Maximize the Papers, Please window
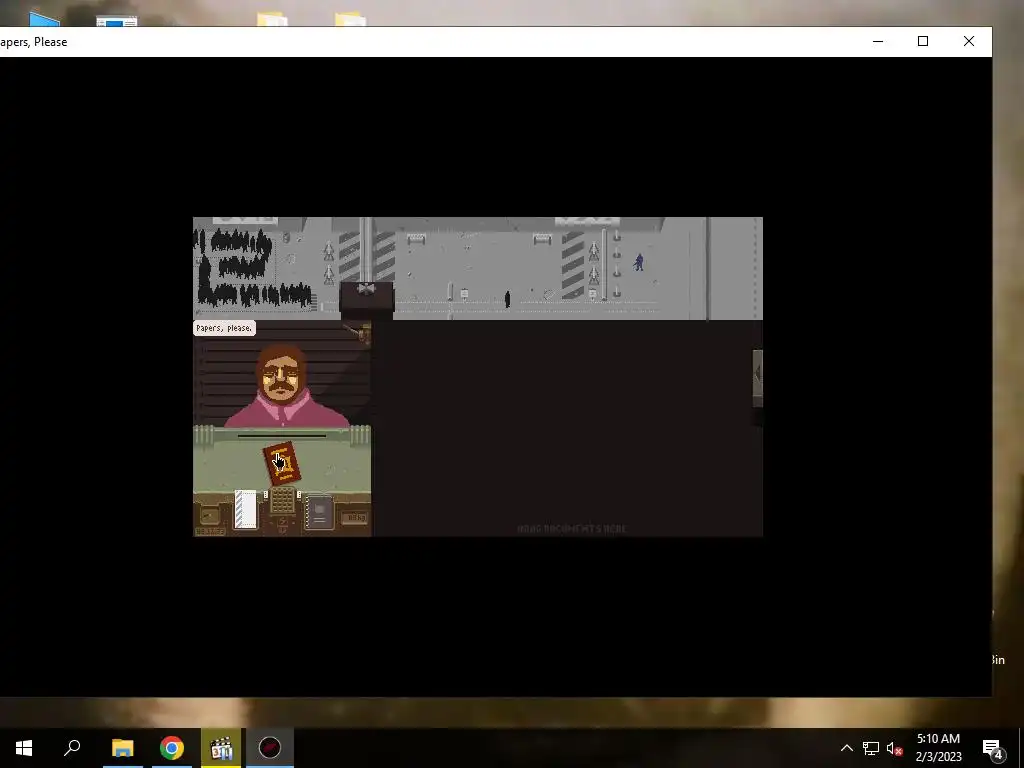Screen dimensions: 1024x768 [x=923, y=41]
